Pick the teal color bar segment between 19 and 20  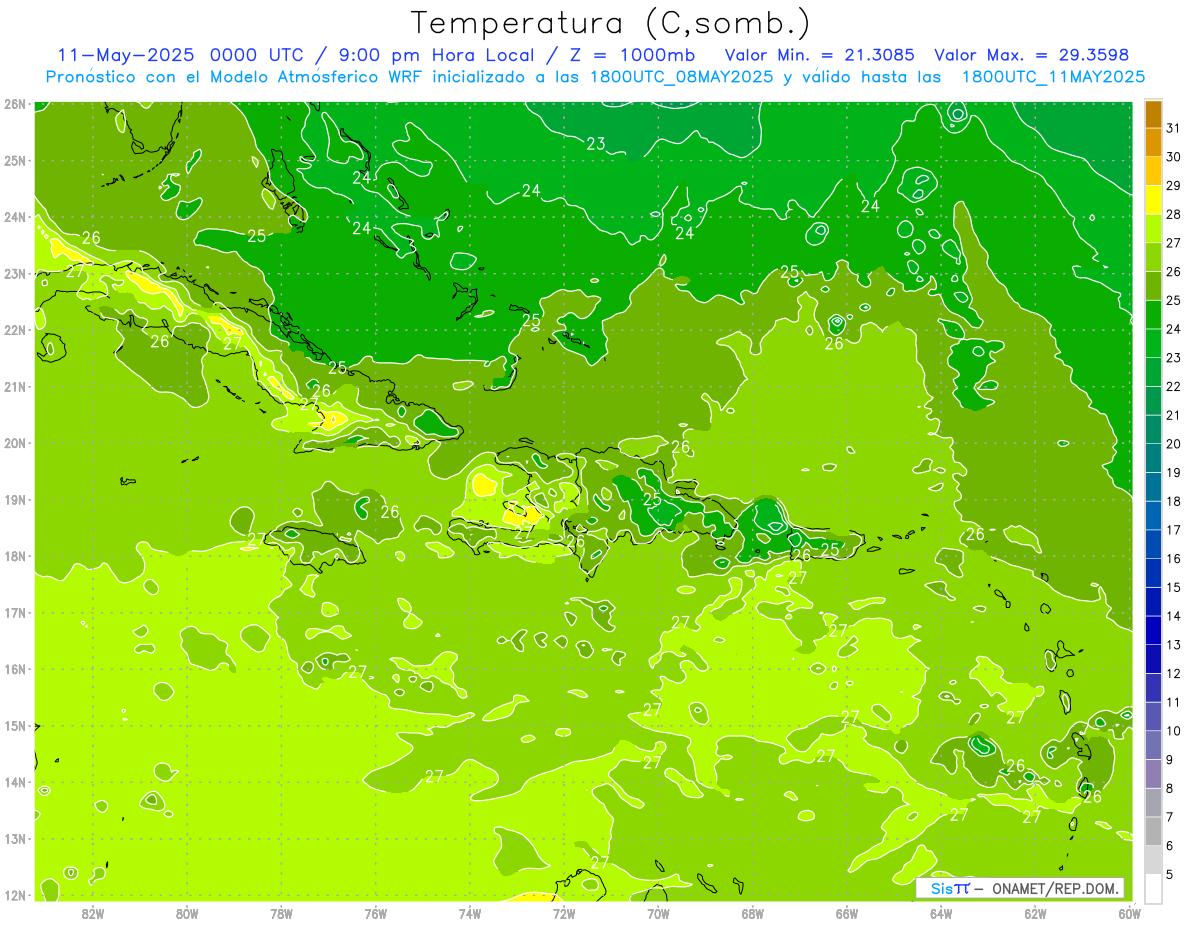1153,458
